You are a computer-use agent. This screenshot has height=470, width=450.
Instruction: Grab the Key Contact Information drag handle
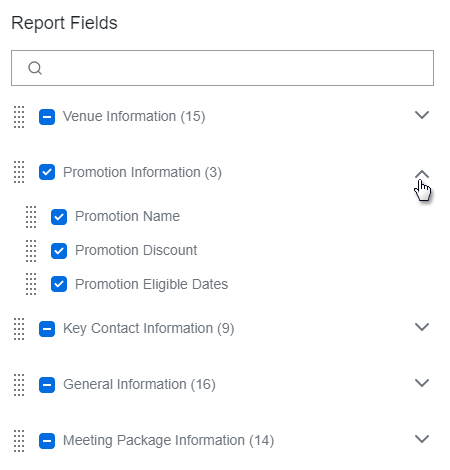19,329
